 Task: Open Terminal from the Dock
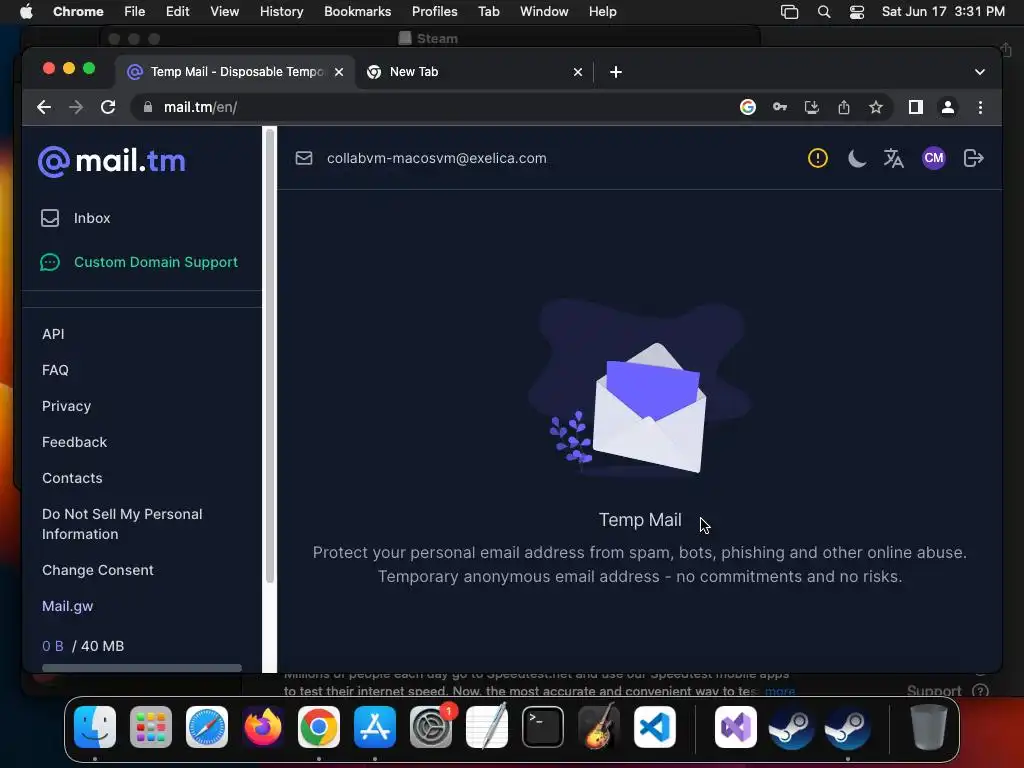point(543,727)
